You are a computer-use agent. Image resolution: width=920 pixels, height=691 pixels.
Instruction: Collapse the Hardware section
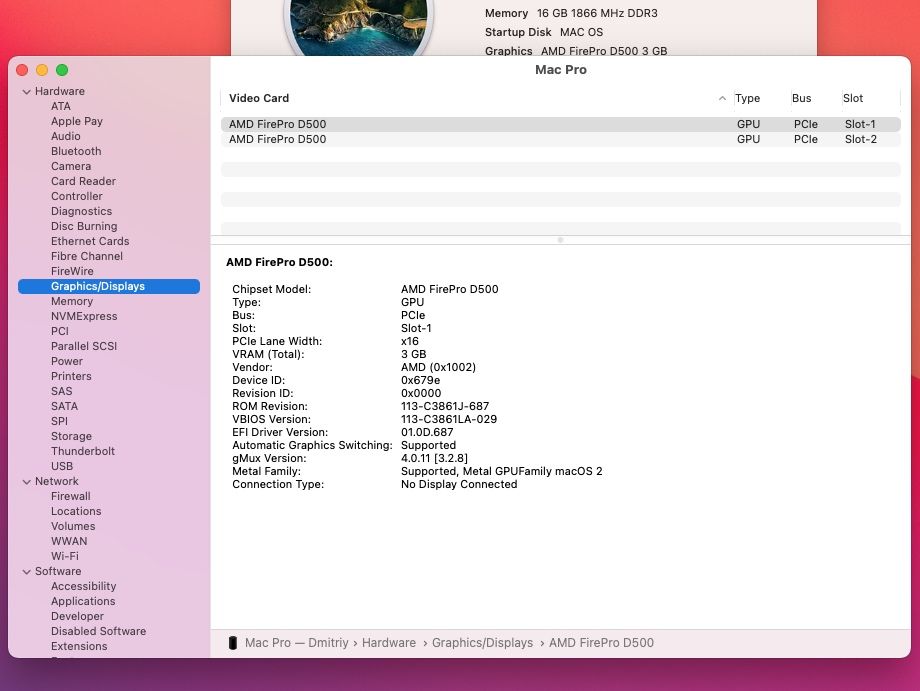pos(26,92)
